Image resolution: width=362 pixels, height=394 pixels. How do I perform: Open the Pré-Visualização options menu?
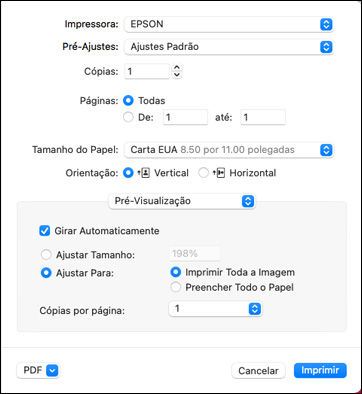pyautogui.click(x=182, y=201)
